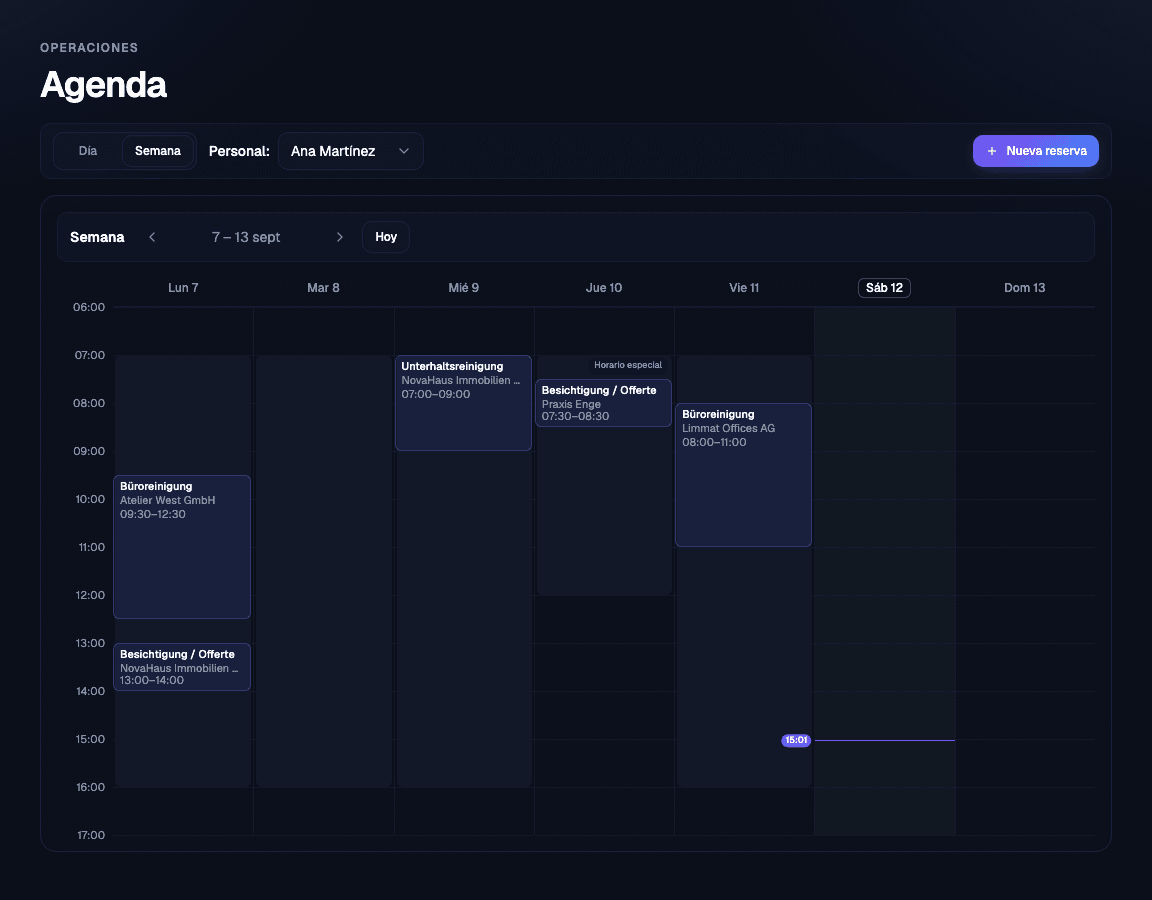This screenshot has height=900, width=1152.
Task: Click the plus icon in Nueva reserva
Action: [992, 151]
